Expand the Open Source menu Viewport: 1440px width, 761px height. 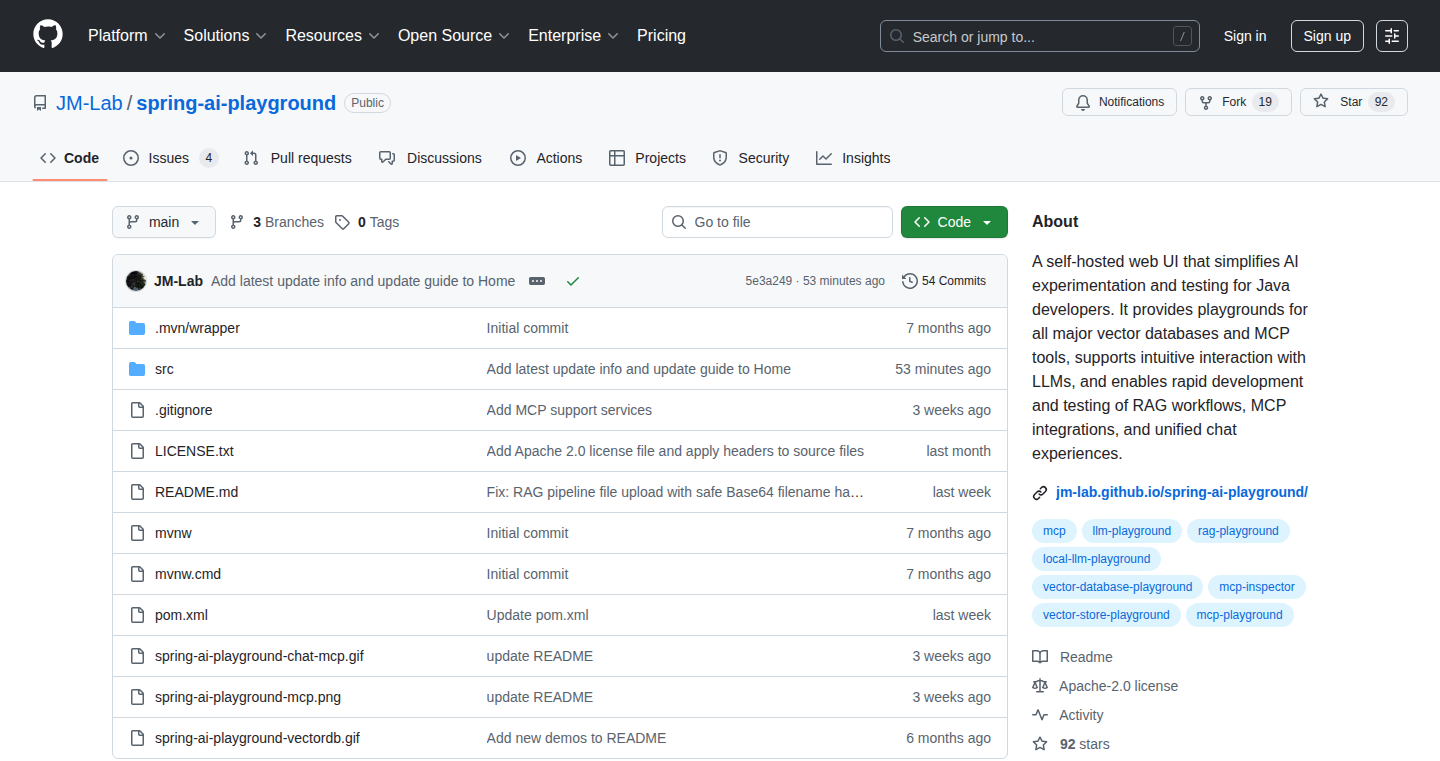[x=454, y=36]
